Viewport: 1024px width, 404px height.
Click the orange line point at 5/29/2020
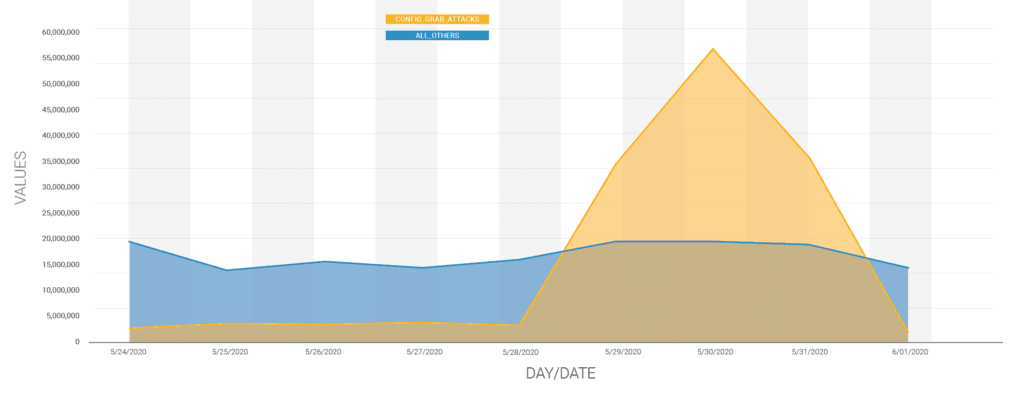point(616,163)
